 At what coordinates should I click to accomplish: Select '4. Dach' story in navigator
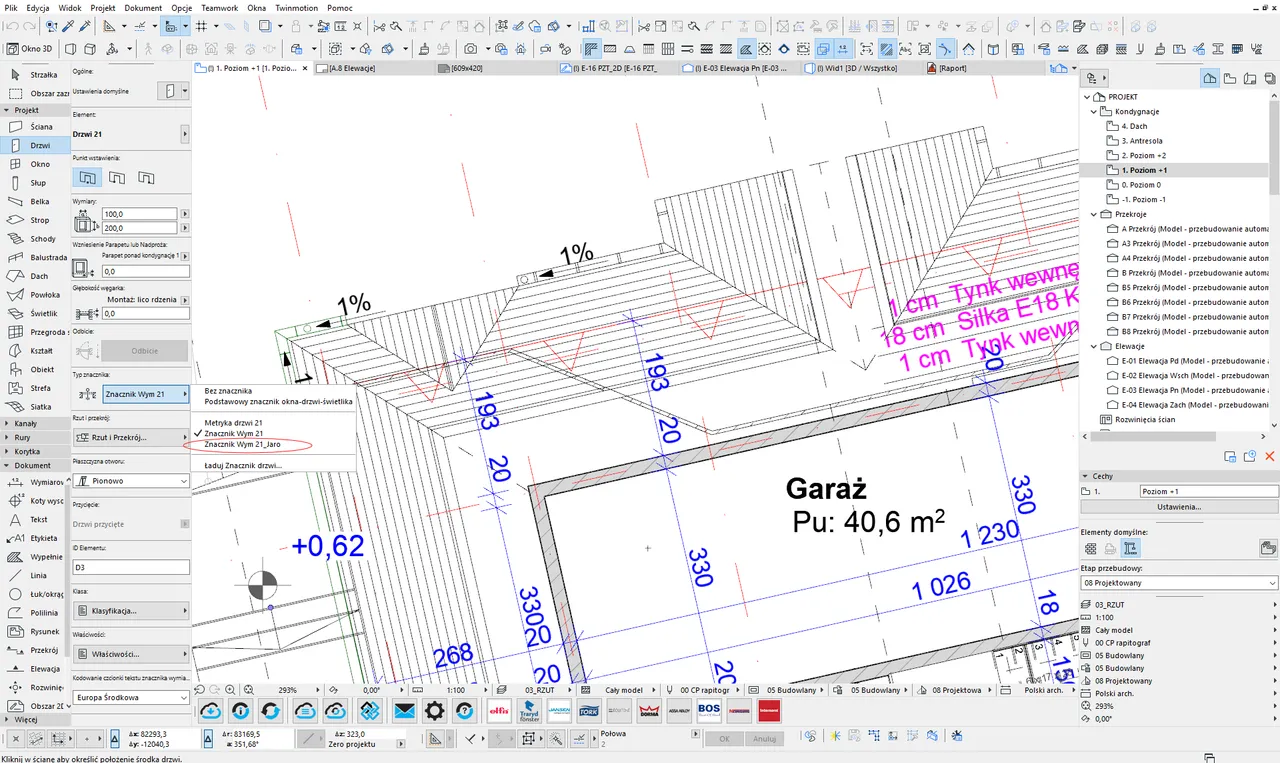pyautogui.click(x=1134, y=126)
